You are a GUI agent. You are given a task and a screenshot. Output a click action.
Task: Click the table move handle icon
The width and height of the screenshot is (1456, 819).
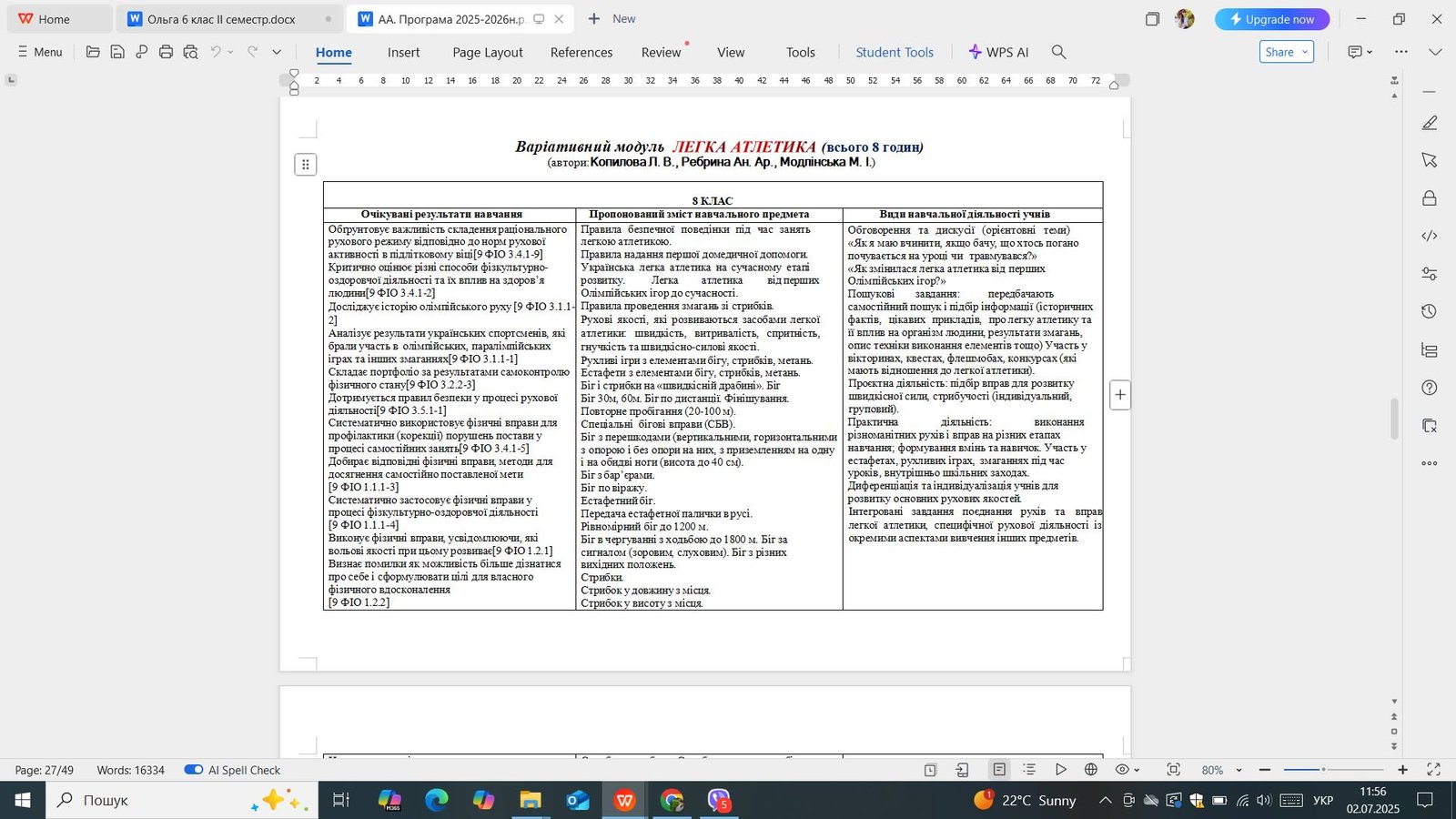[x=306, y=165]
